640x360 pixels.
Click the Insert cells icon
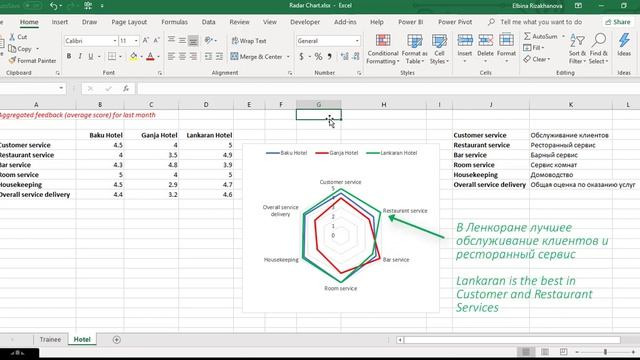(x=465, y=40)
